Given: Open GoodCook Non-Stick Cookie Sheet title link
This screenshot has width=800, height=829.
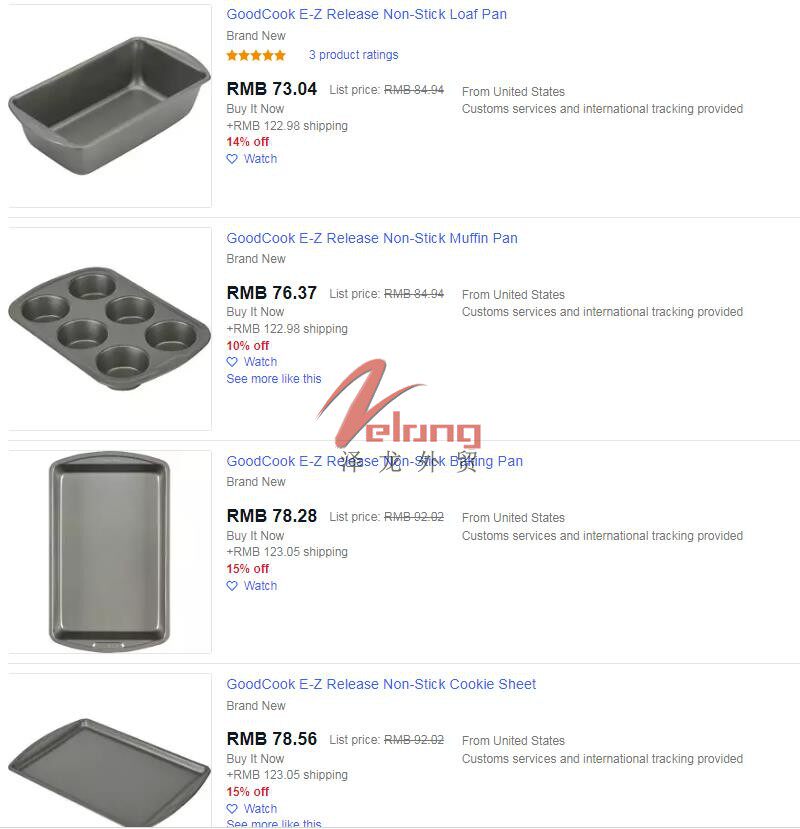Looking at the screenshot, I should 381,684.
